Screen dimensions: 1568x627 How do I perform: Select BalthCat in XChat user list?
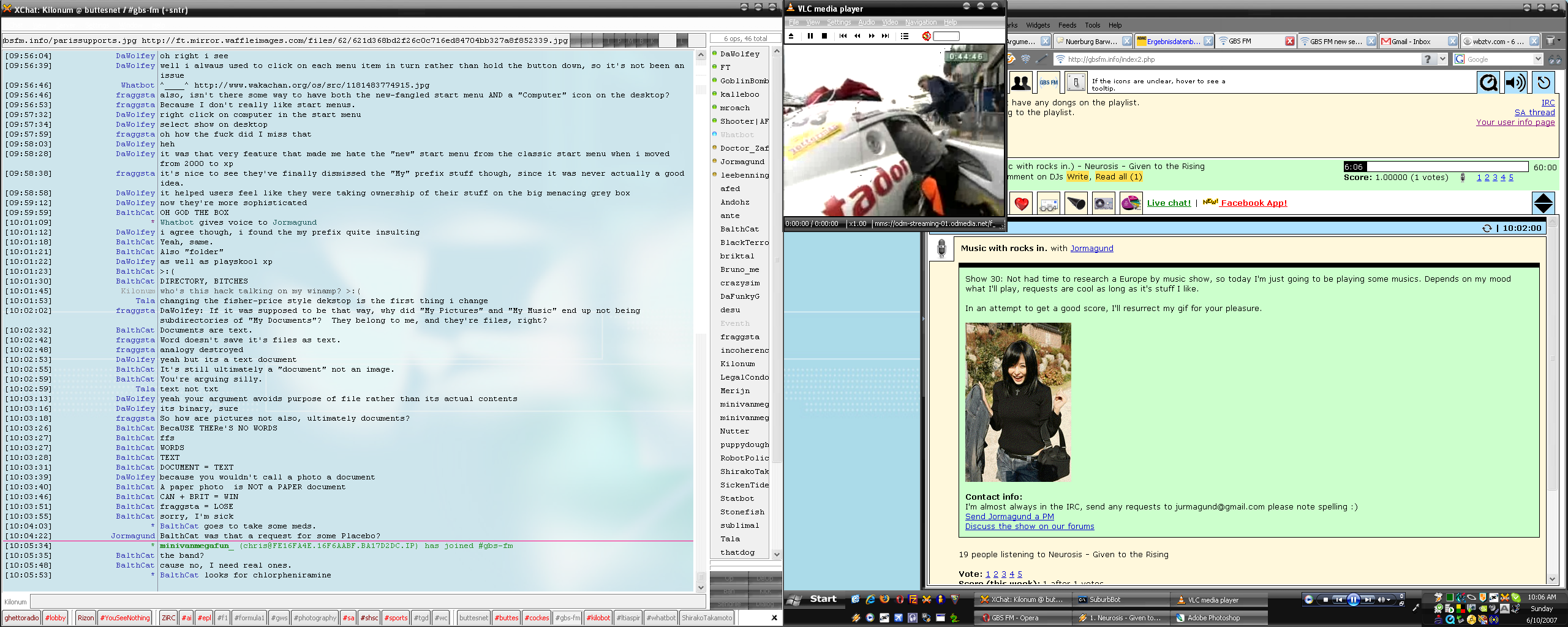(739, 229)
